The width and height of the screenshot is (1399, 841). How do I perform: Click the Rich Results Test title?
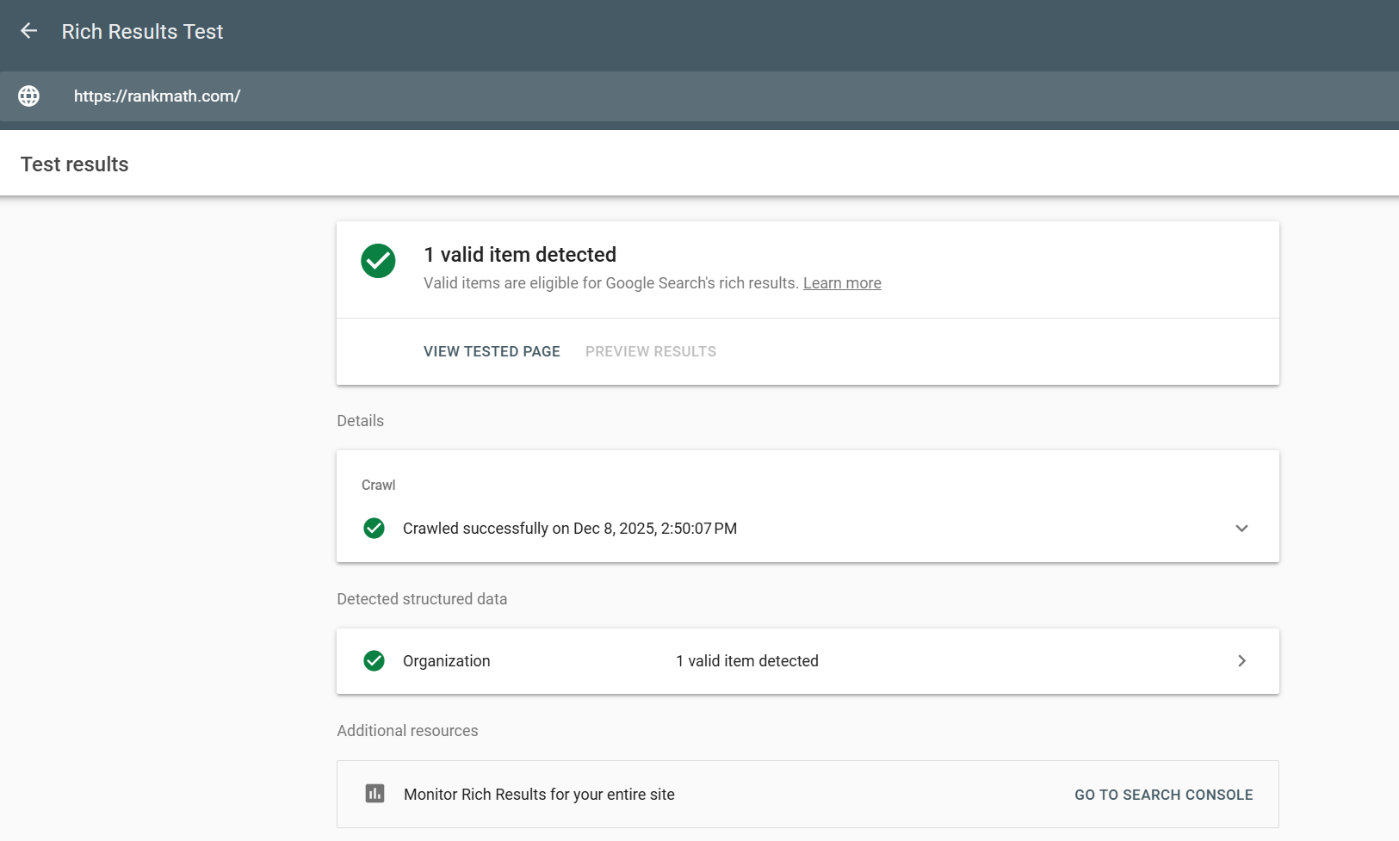pos(142,31)
